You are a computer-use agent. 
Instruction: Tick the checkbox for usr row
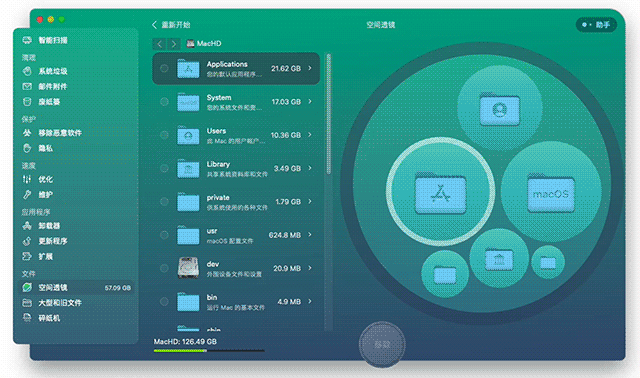164,235
